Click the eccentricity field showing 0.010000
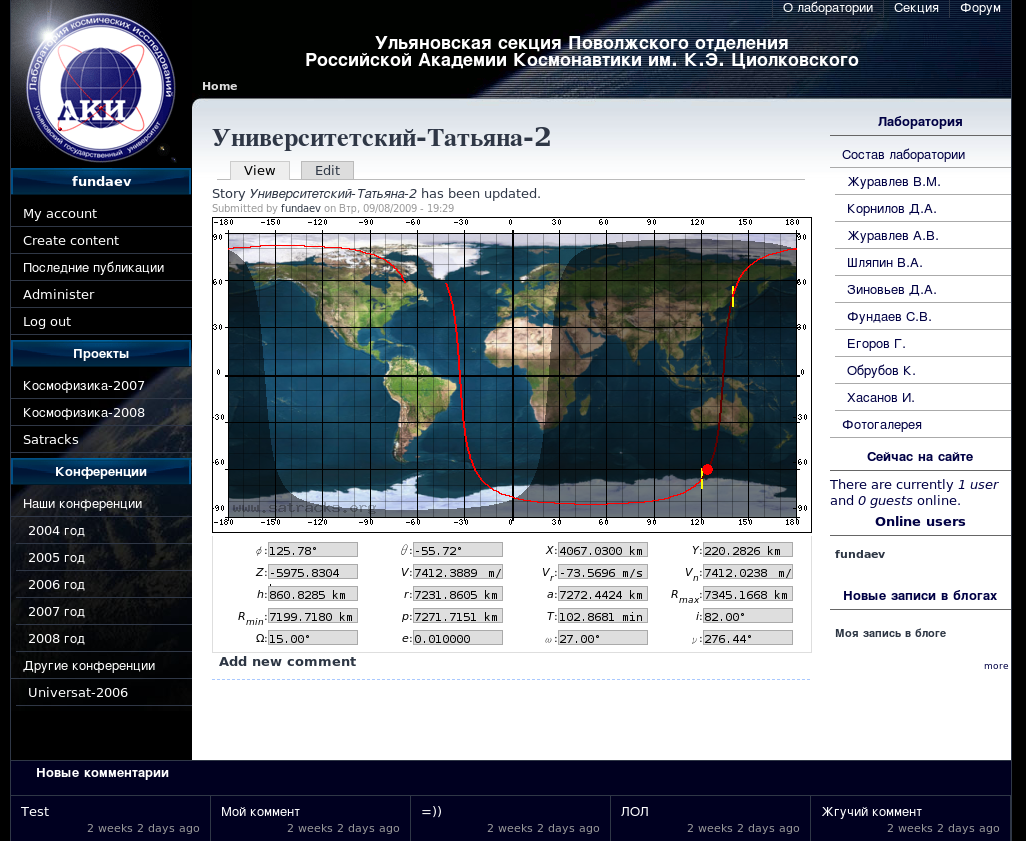Image resolution: width=1026 pixels, height=841 pixels. pos(457,638)
